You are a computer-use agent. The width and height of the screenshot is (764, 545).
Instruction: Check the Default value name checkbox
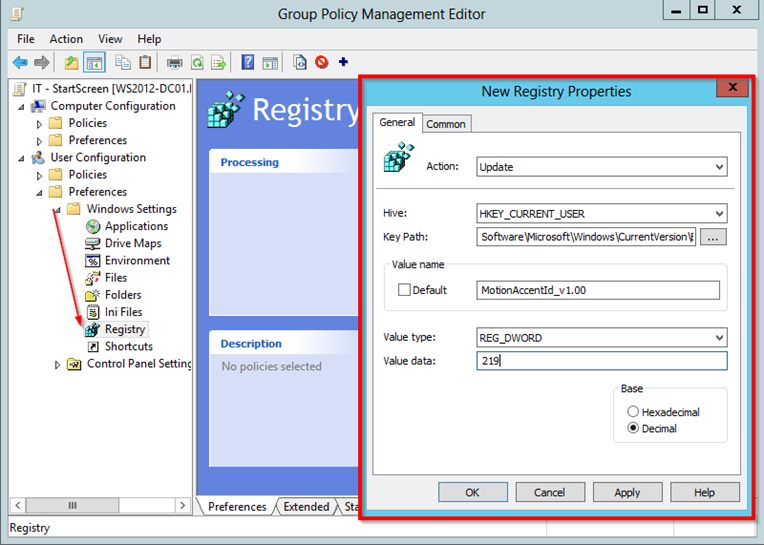[x=404, y=290]
